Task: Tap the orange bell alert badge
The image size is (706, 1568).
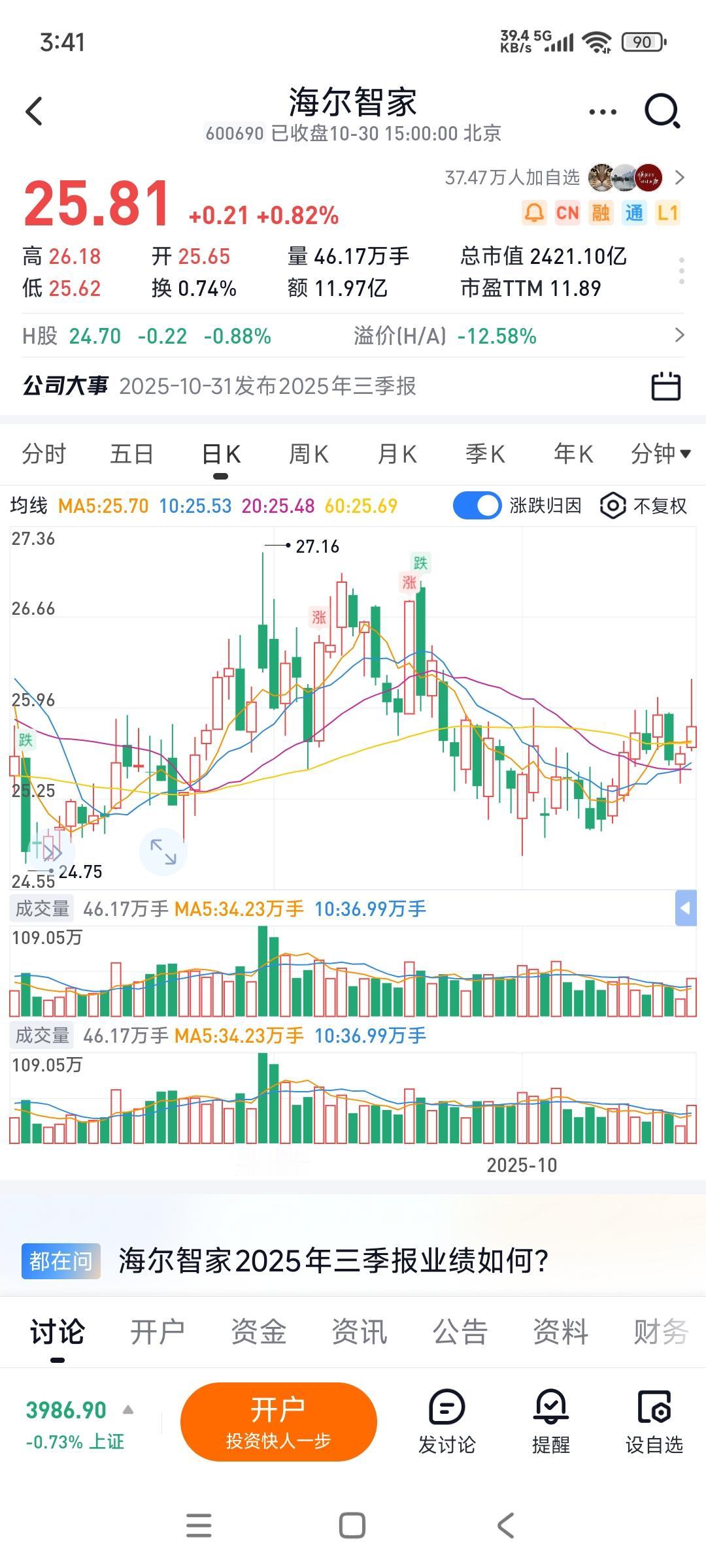Action: click(534, 213)
